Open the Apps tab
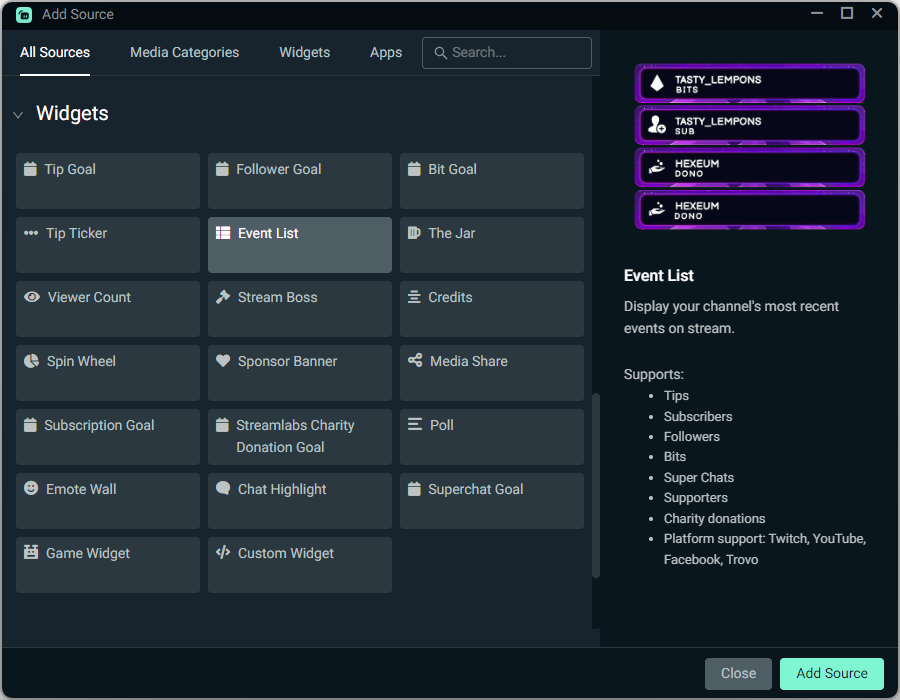This screenshot has width=900, height=700. pyautogui.click(x=386, y=52)
